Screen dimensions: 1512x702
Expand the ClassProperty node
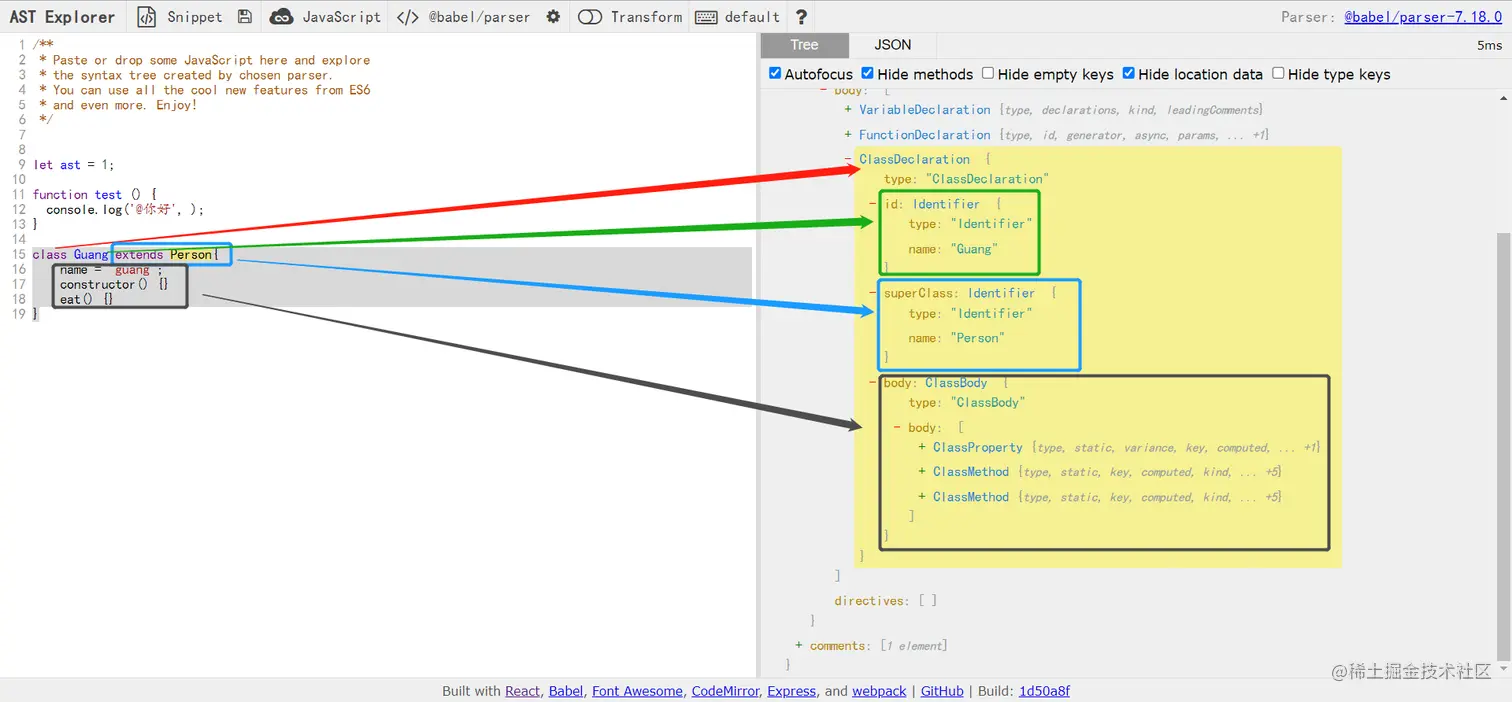(x=922, y=448)
